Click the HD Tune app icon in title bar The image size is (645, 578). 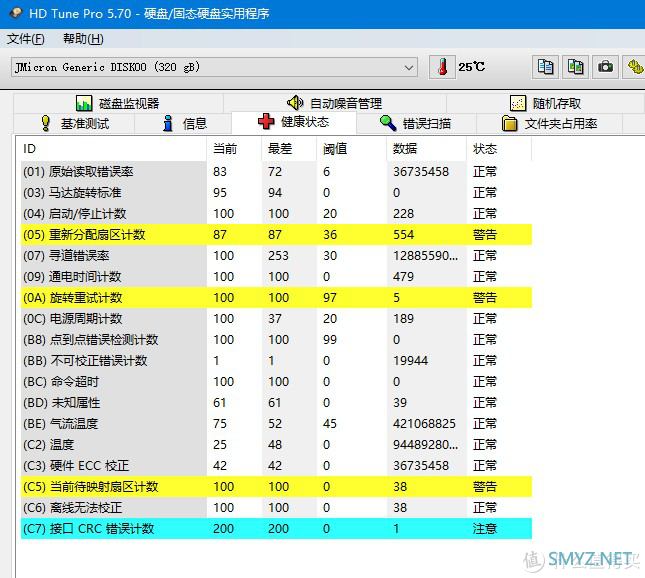pyautogui.click(x=16, y=14)
